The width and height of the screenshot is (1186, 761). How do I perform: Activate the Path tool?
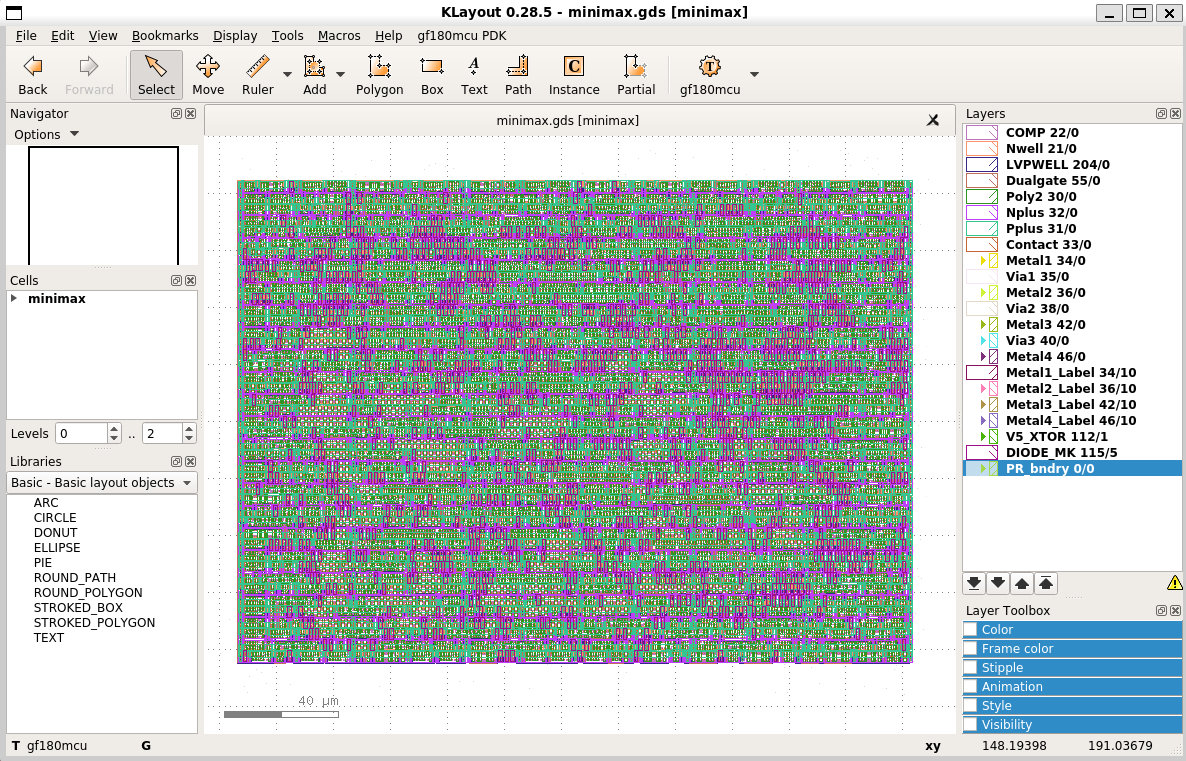pos(518,75)
